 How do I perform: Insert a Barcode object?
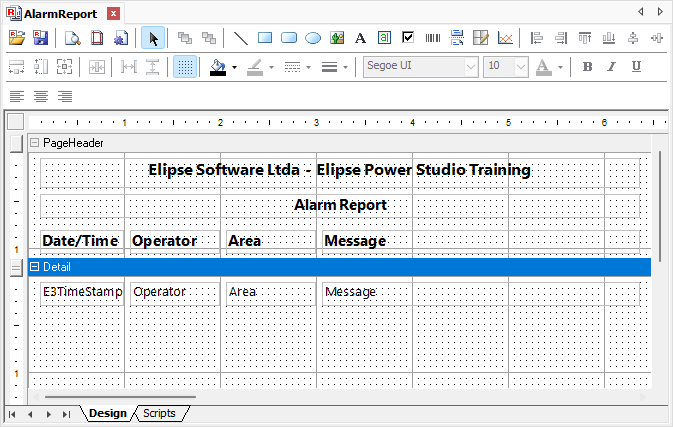tap(433, 38)
